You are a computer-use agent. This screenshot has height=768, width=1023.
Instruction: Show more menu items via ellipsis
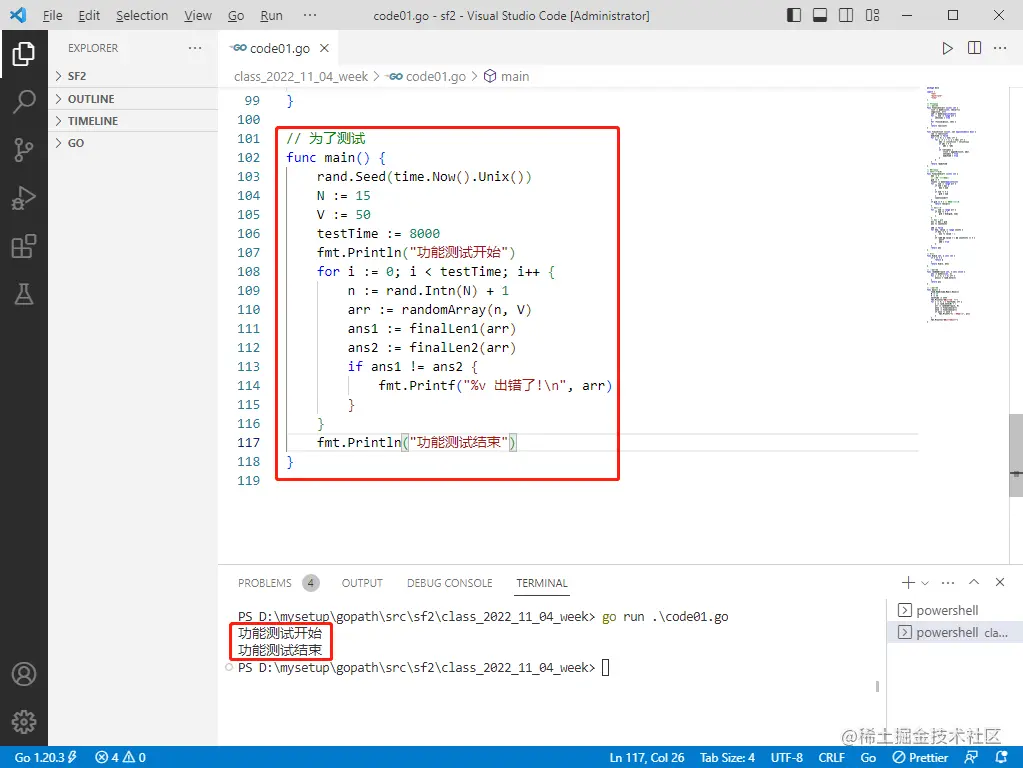[310, 15]
